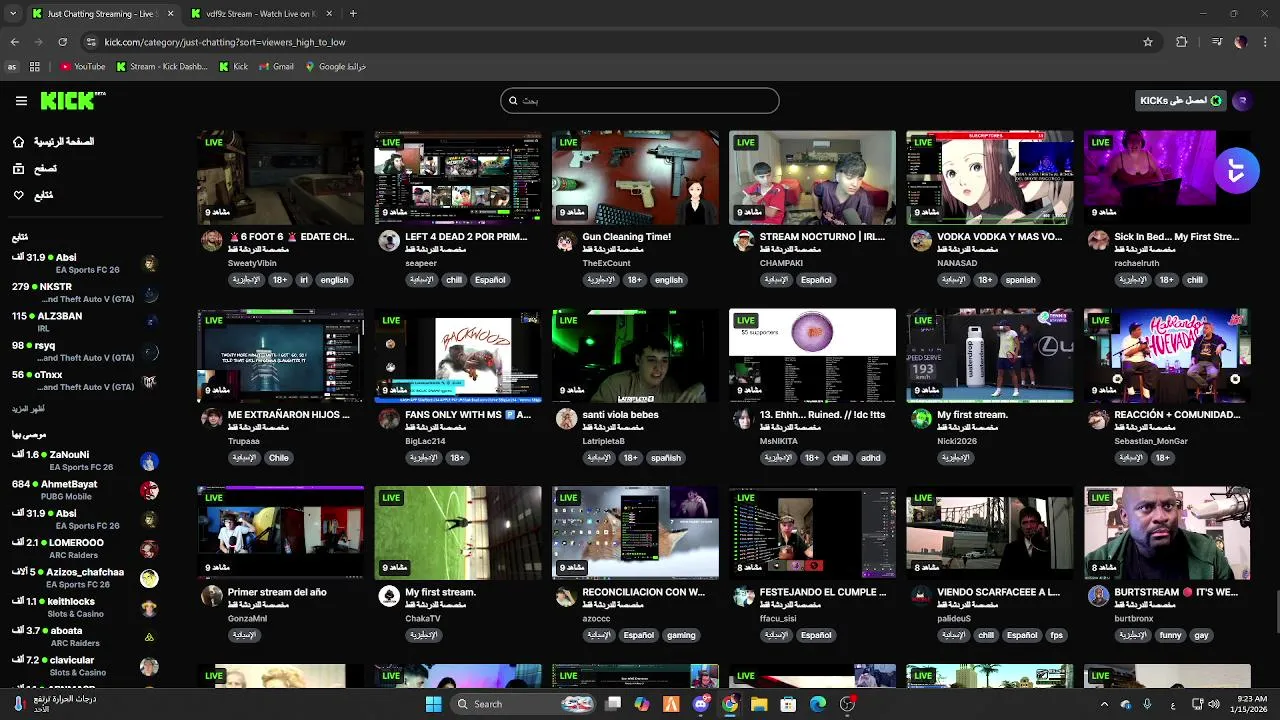Open tab search dropdown arrow
The width and height of the screenshot is (1280, 720).
point(13,14)
